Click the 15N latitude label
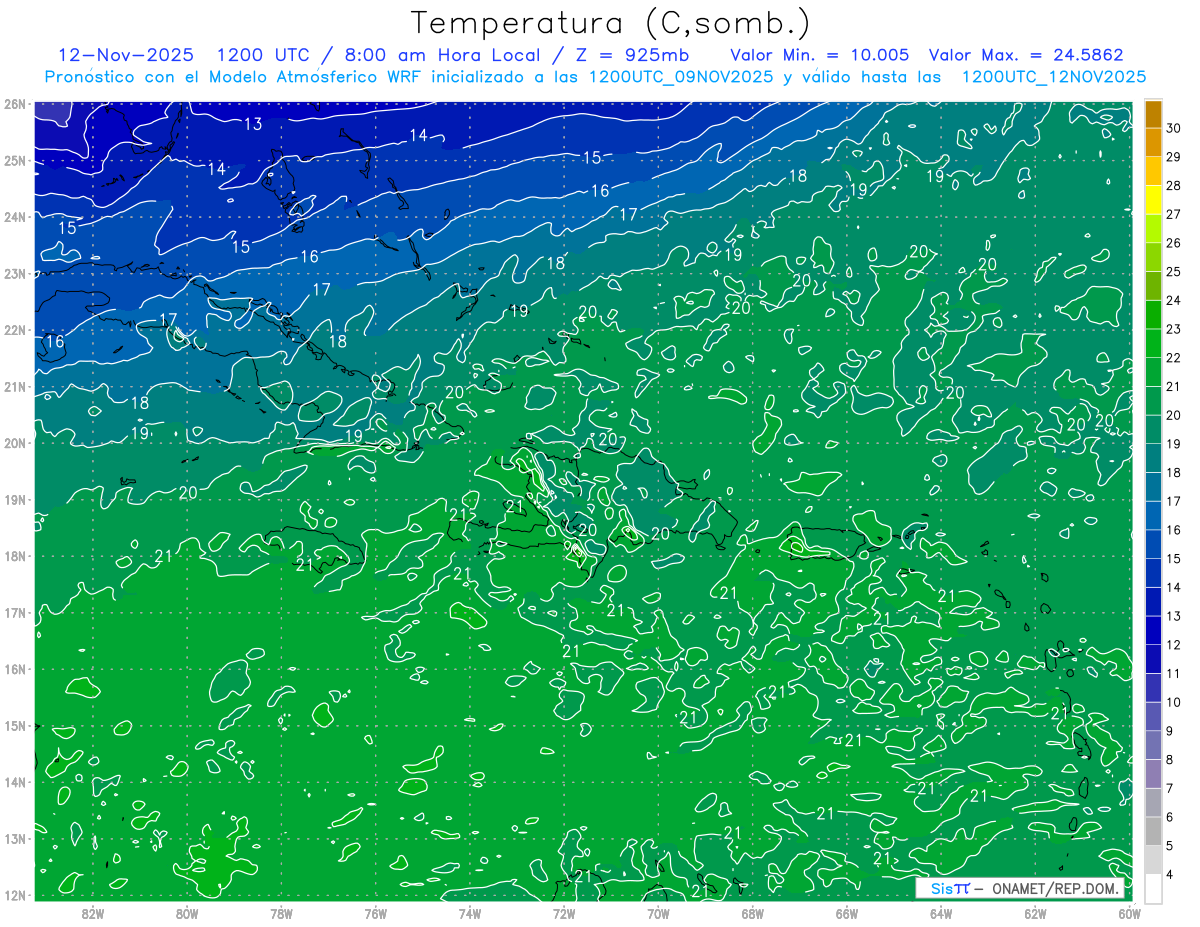 [x=15, y=726]
